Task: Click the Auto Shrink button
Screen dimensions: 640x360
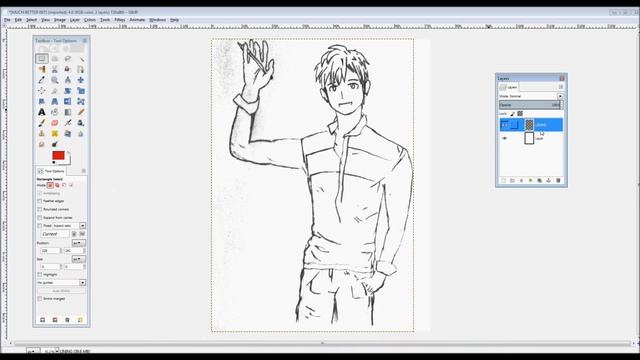Action: point(61,291)
